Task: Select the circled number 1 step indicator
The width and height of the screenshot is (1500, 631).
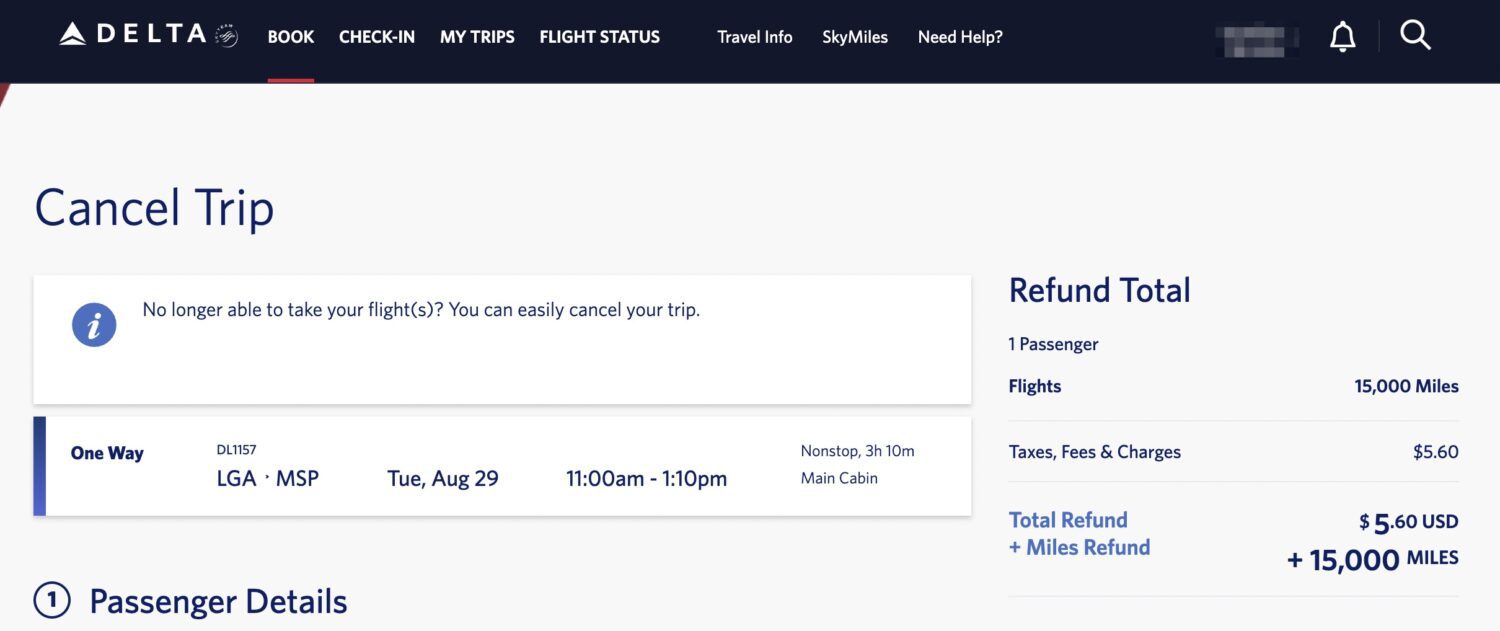Action: click(51, 600)
